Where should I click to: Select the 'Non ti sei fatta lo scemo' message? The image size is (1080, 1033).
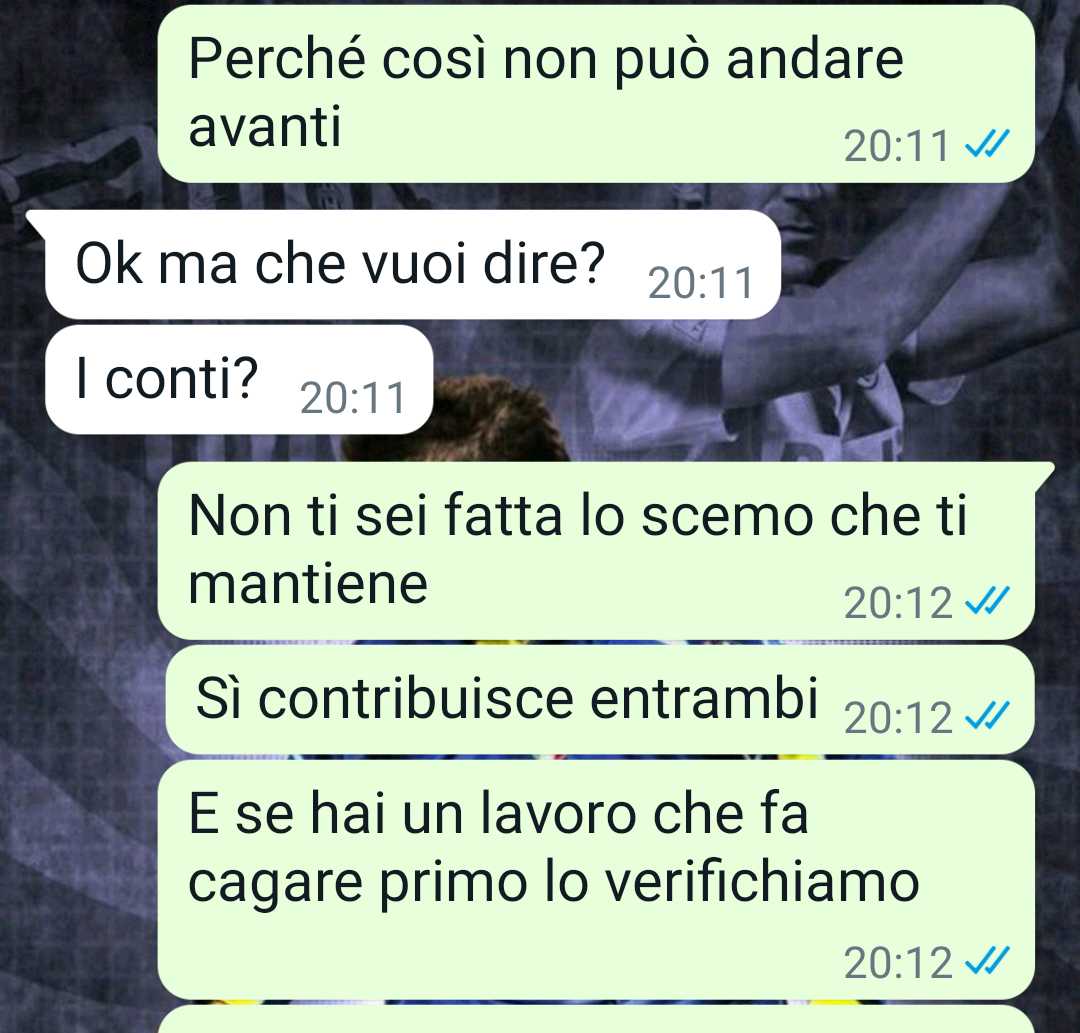coord(596,551)
